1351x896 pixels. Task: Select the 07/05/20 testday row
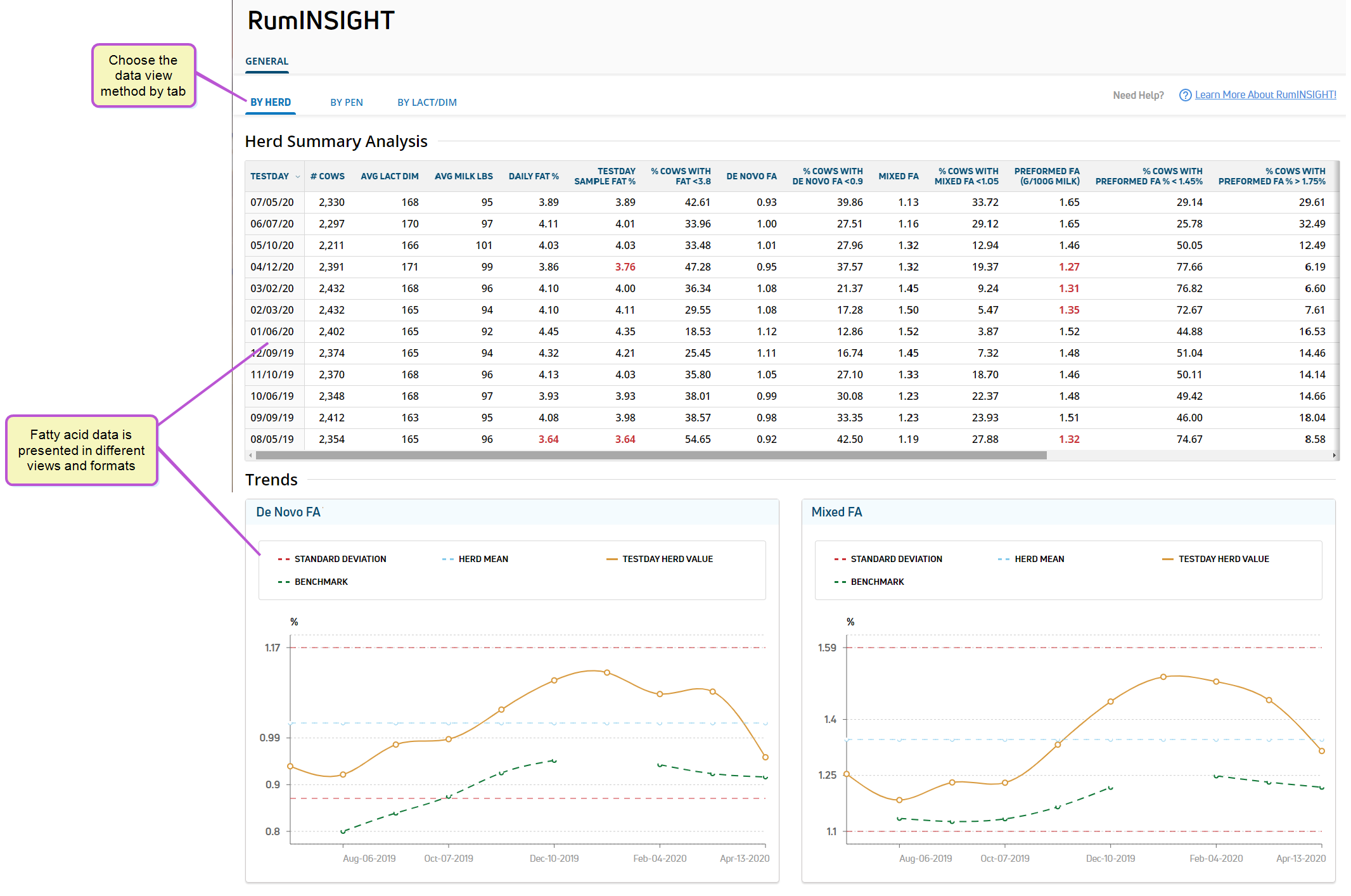coord(792,202)
